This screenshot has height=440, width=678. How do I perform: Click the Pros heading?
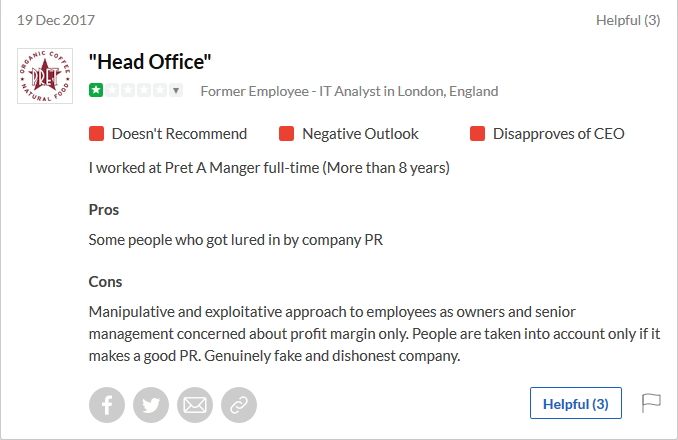point(104,210)
